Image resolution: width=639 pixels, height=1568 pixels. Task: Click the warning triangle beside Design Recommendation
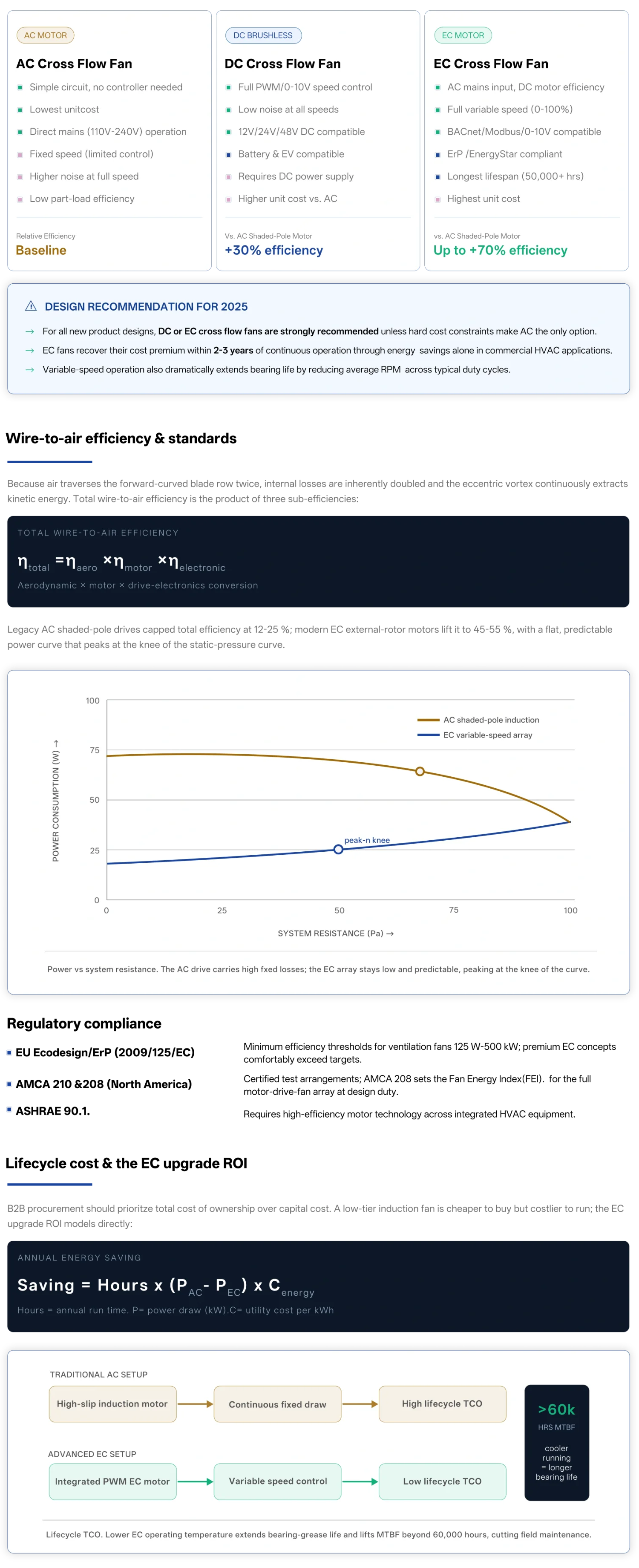tap(30, 306)
